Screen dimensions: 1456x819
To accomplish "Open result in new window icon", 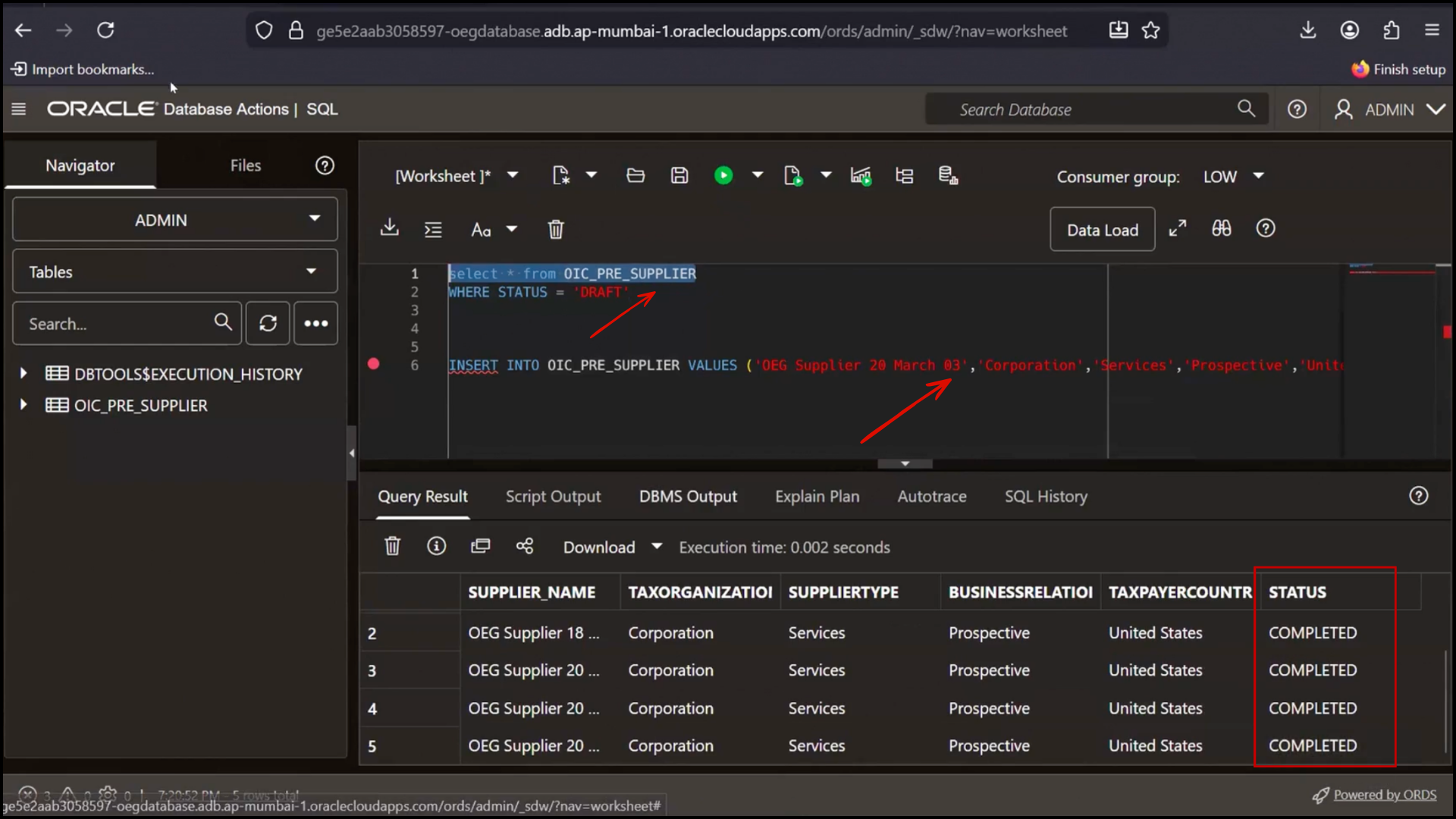I will (480, 546).
